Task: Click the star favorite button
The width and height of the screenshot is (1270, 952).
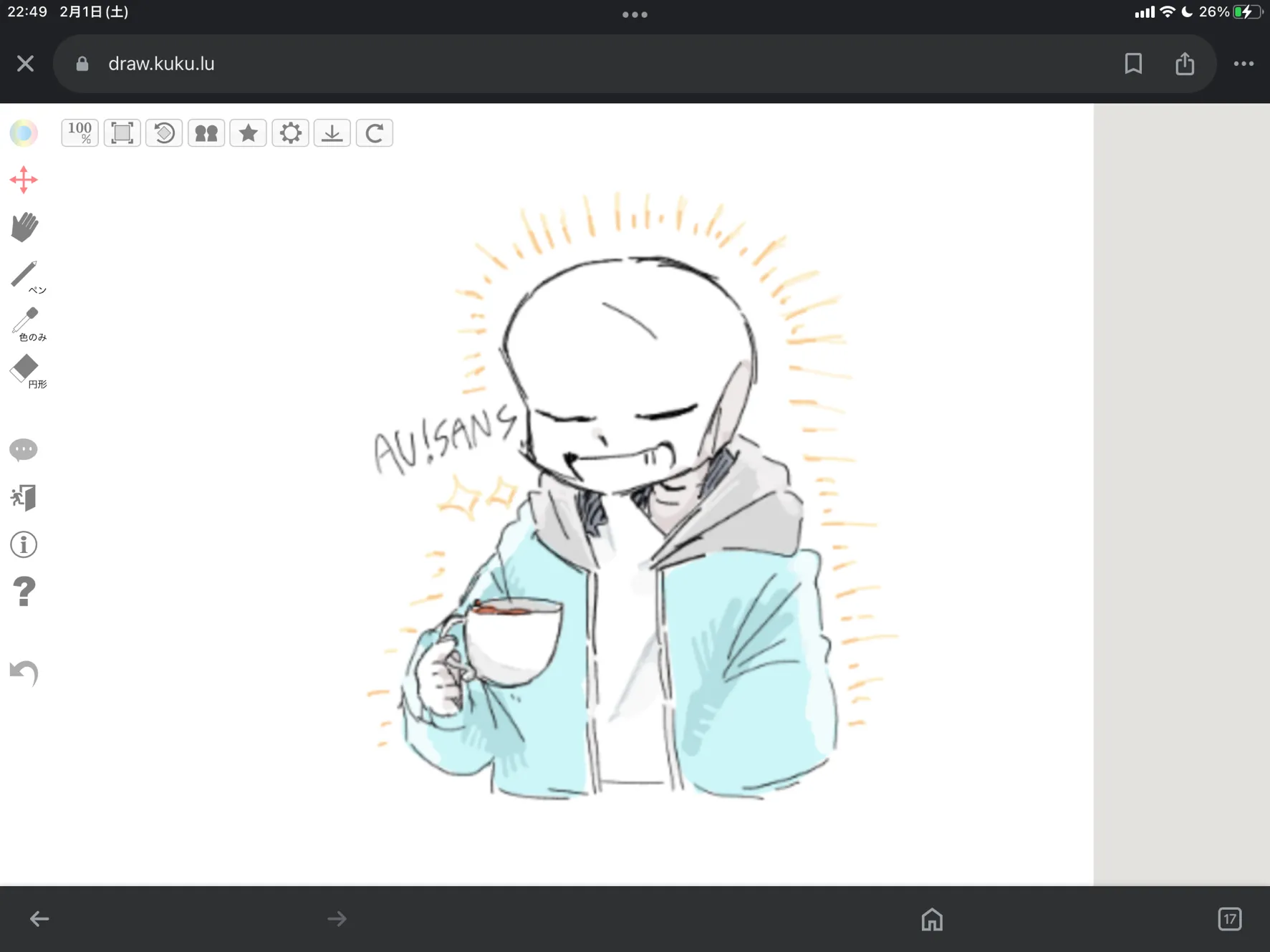Action: coord(248,133)
